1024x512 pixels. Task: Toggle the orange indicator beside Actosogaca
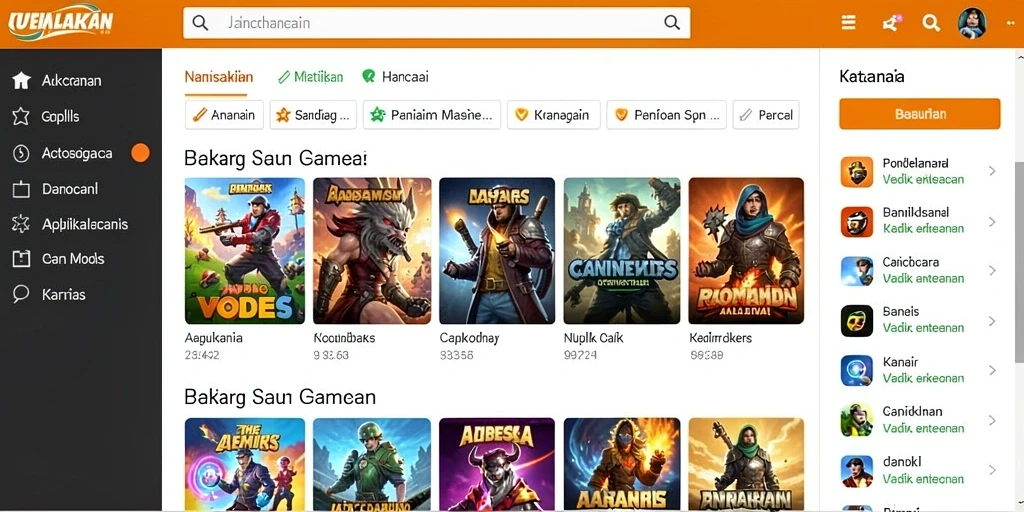point(140,153)
